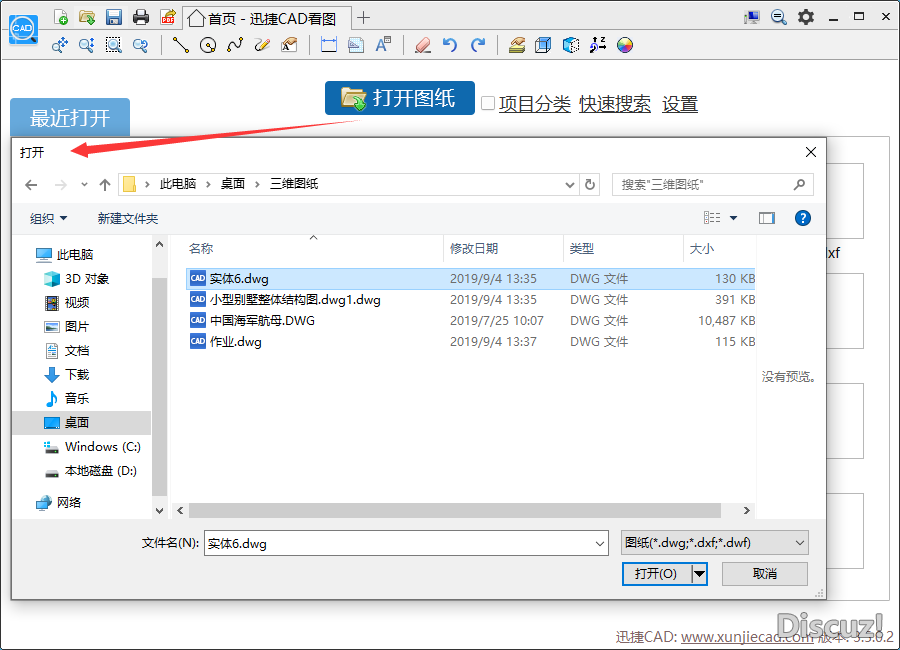Viewport: 900px width, 650px height.
Task: Click the eraser tool icon
Action: click(x=422, y=44)
